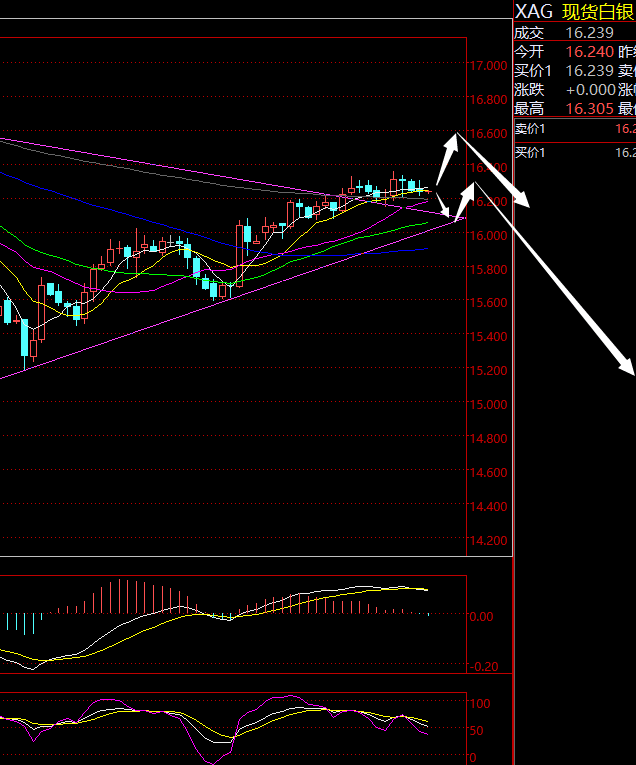Click the 14.400 price axis label
This screenshot has height=765, width=636.
[488, 507]
